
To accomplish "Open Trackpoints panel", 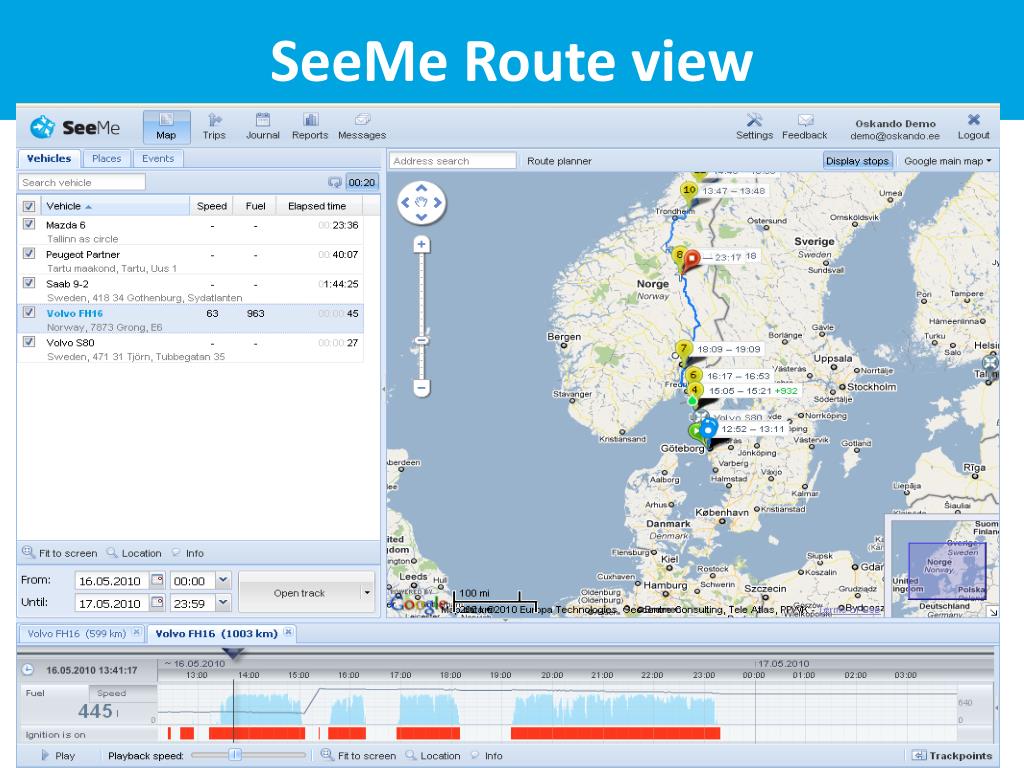I will [x=952, y=756].
